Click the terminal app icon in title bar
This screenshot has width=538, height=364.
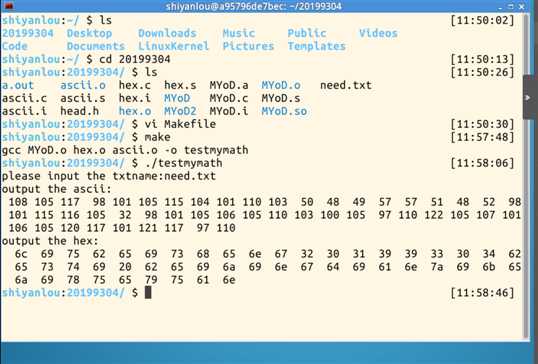tap(8, 6)
